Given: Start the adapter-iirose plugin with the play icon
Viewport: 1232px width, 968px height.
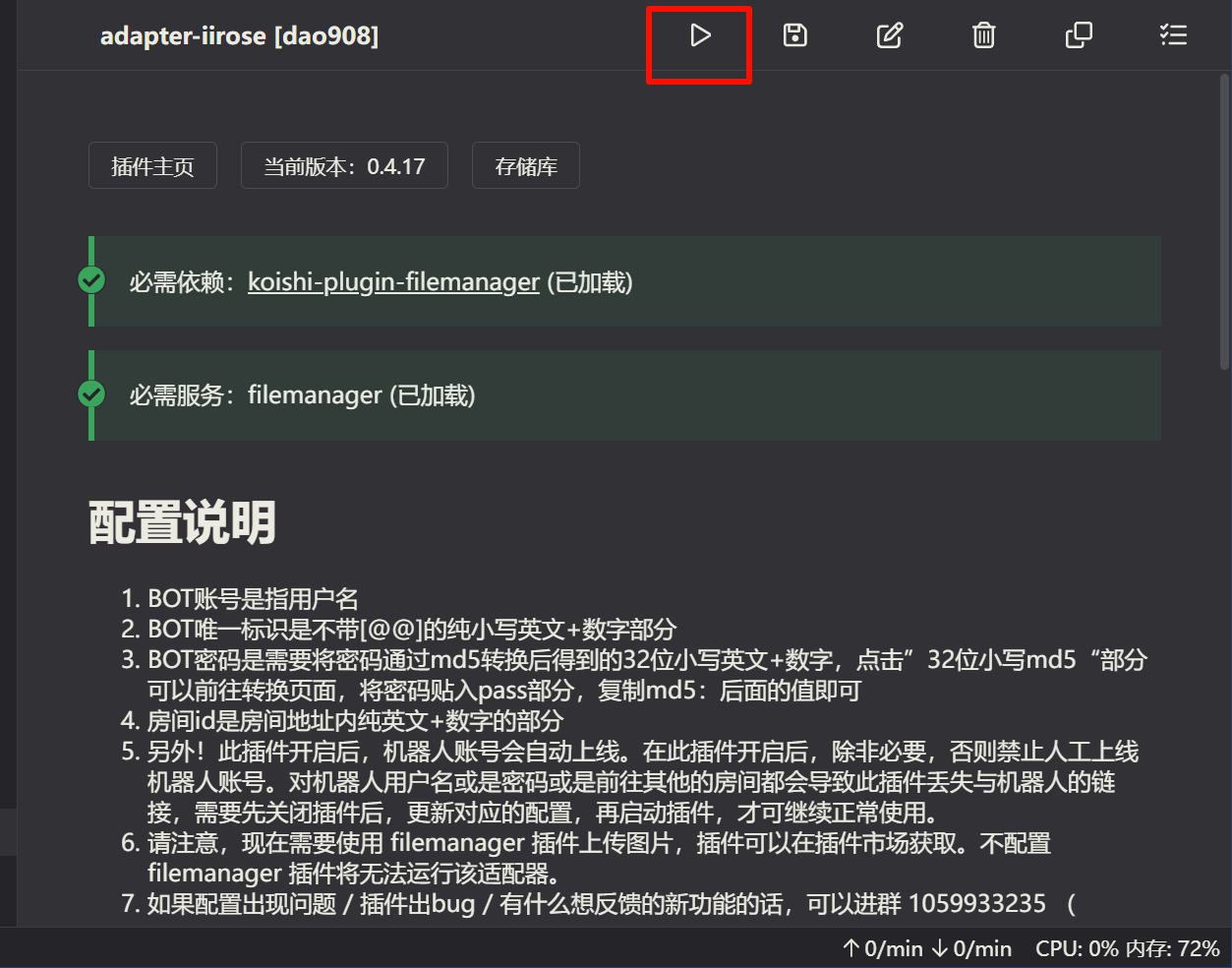Looking at the screenshot, I should pos(699,35).
